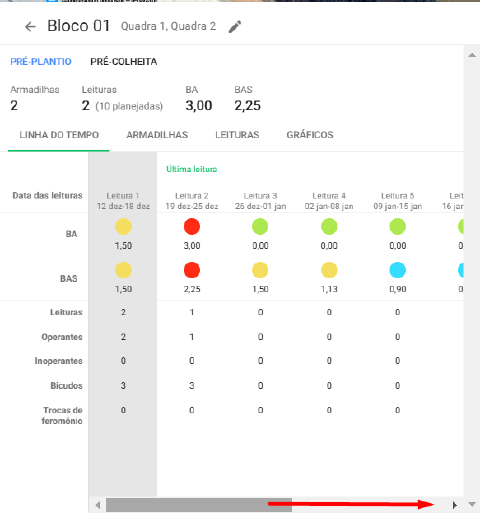Open the LINHA DO TEMPO tab
Viewport: 480px width, 513px height.
(59, 135)
